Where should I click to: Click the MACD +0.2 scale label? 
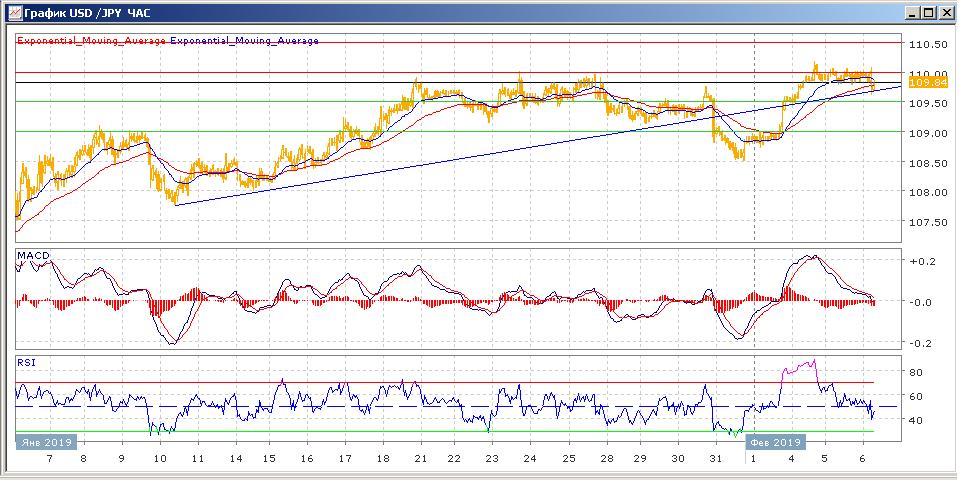click(924, 260)
